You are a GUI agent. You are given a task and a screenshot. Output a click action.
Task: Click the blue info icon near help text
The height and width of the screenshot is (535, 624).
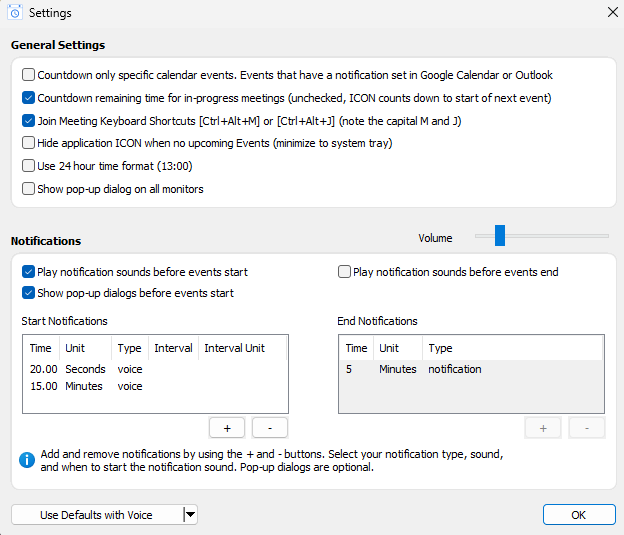point(27,460)
